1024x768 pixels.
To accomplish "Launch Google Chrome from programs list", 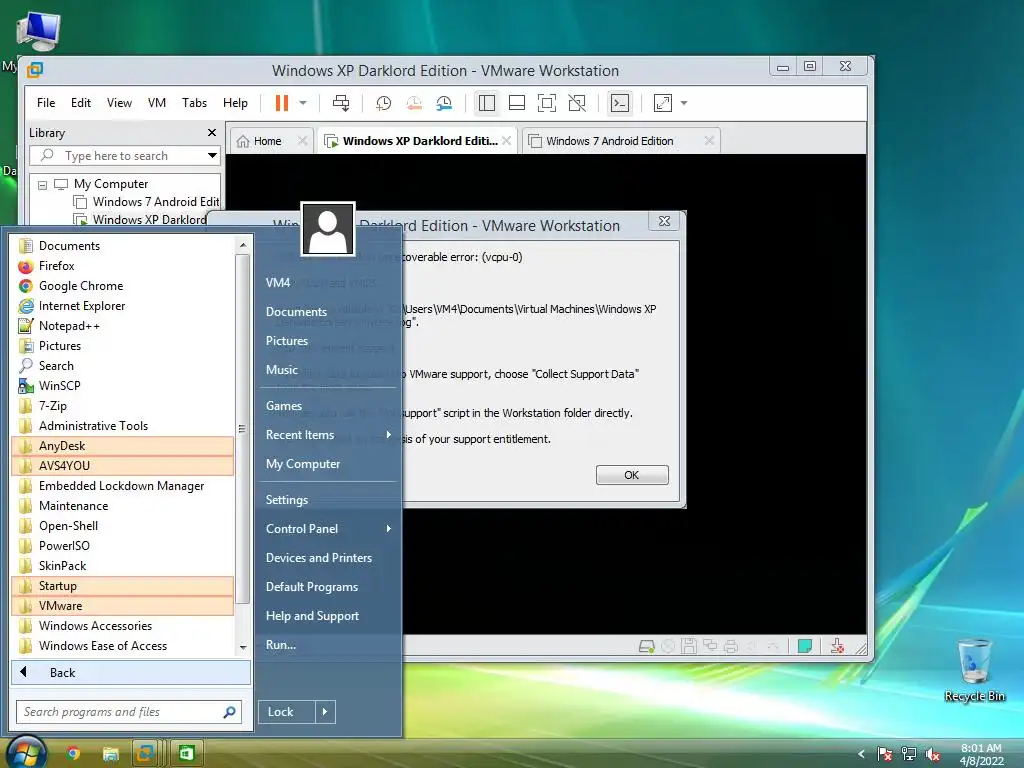I will click(123, 286).
